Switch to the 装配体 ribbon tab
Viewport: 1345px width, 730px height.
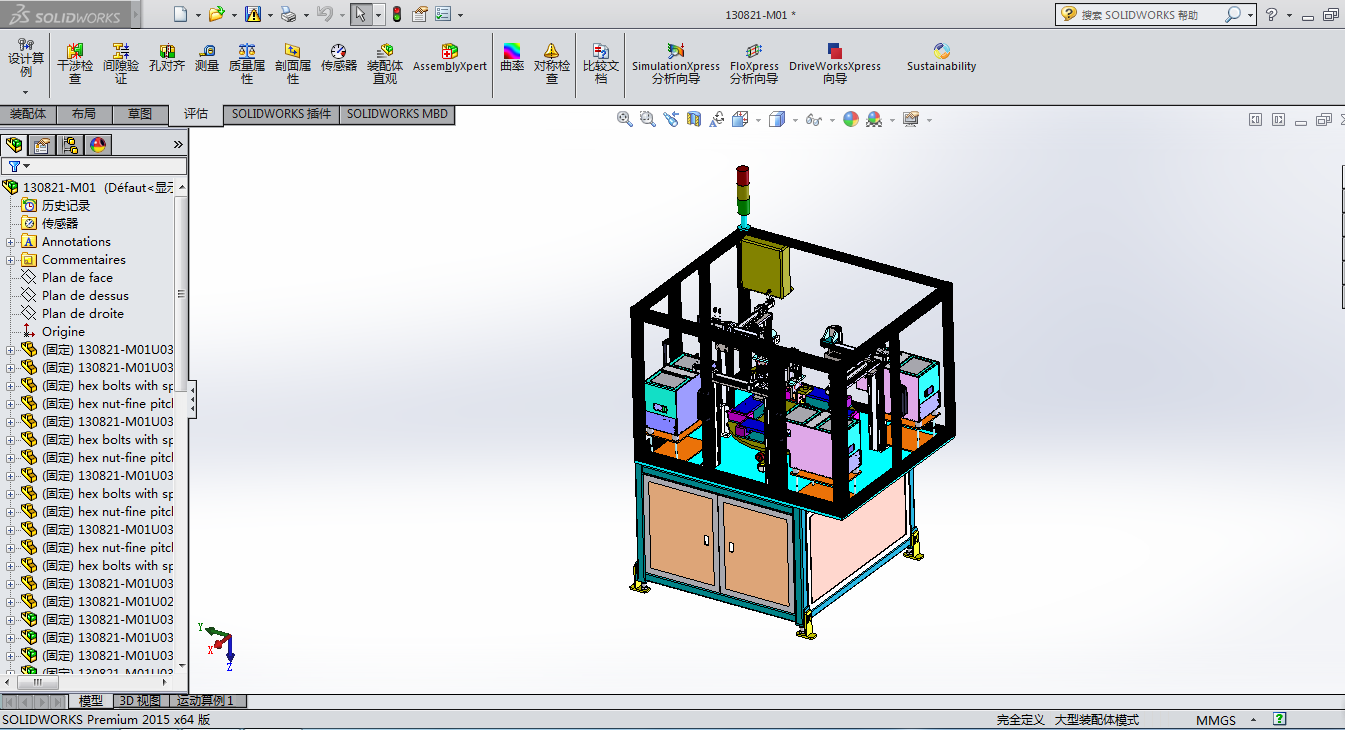(x=28, y=114)
